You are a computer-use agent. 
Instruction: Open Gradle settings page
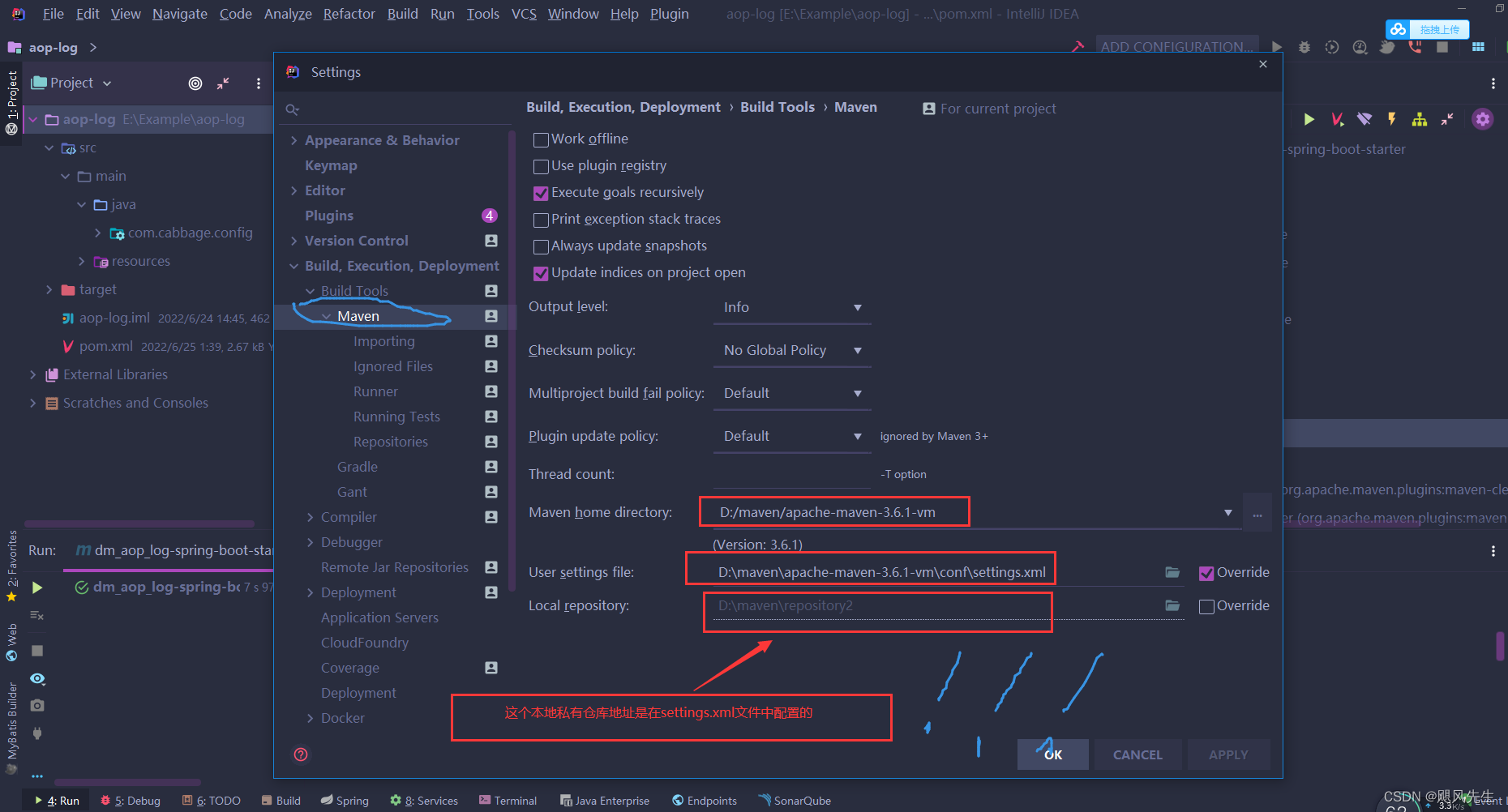pos(358,467)
